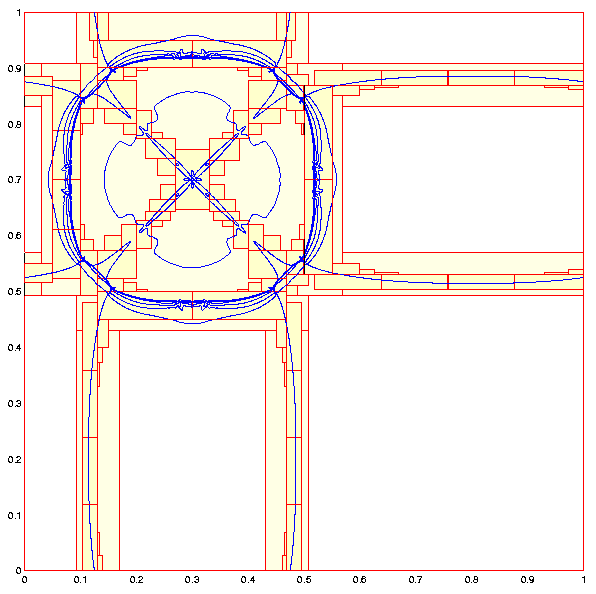
Task: Click the y-axis tick label 0.1
Action: (x=14, y=515)
